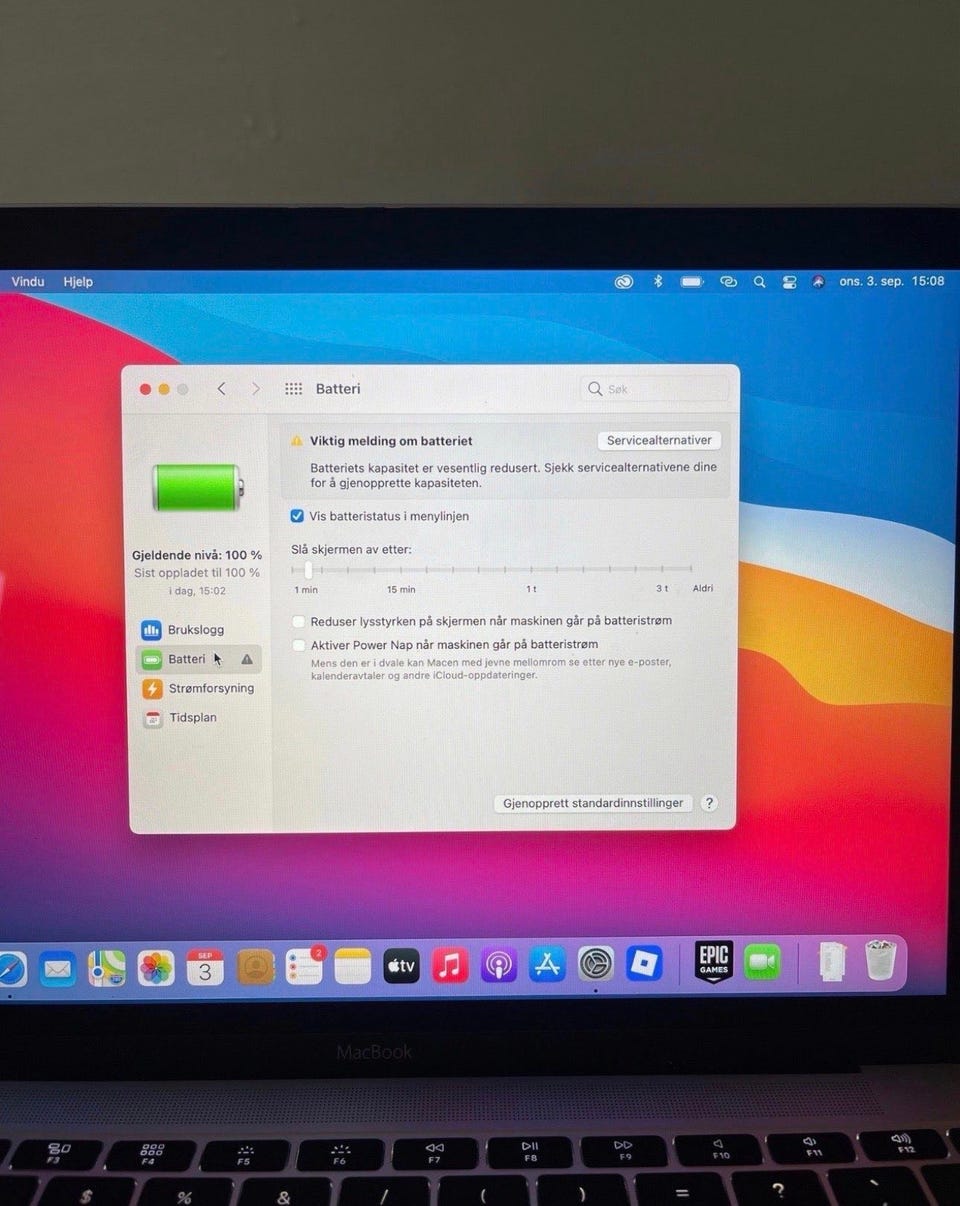
Task: Open Spotlight search in menu bar
Action: tap(760, 282)
